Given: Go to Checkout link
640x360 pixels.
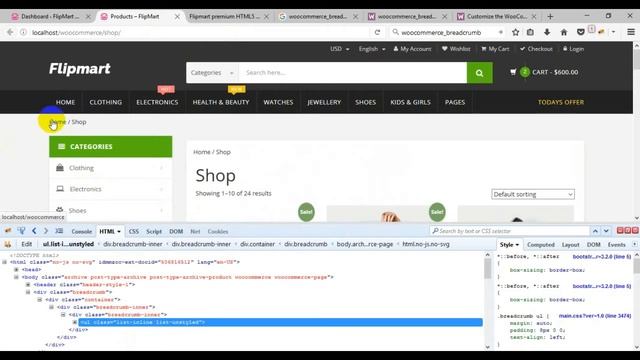Looking at the screenshot, I should [x=536, y=49].
